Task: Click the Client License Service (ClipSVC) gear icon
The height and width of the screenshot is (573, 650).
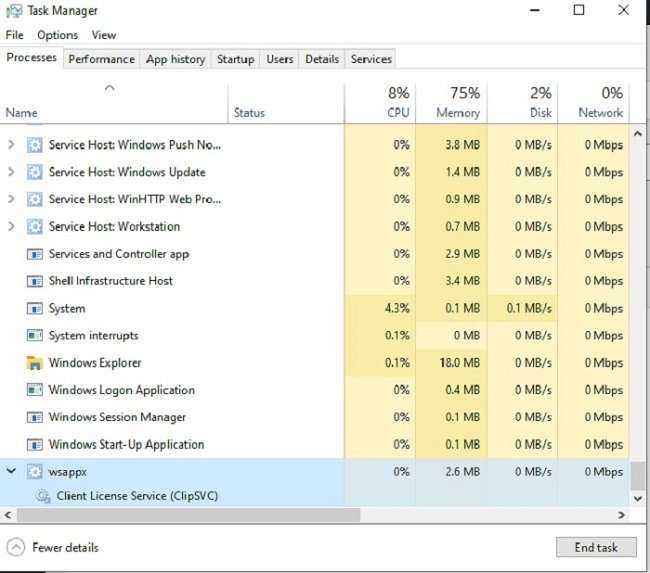Action: pos(43,496)
